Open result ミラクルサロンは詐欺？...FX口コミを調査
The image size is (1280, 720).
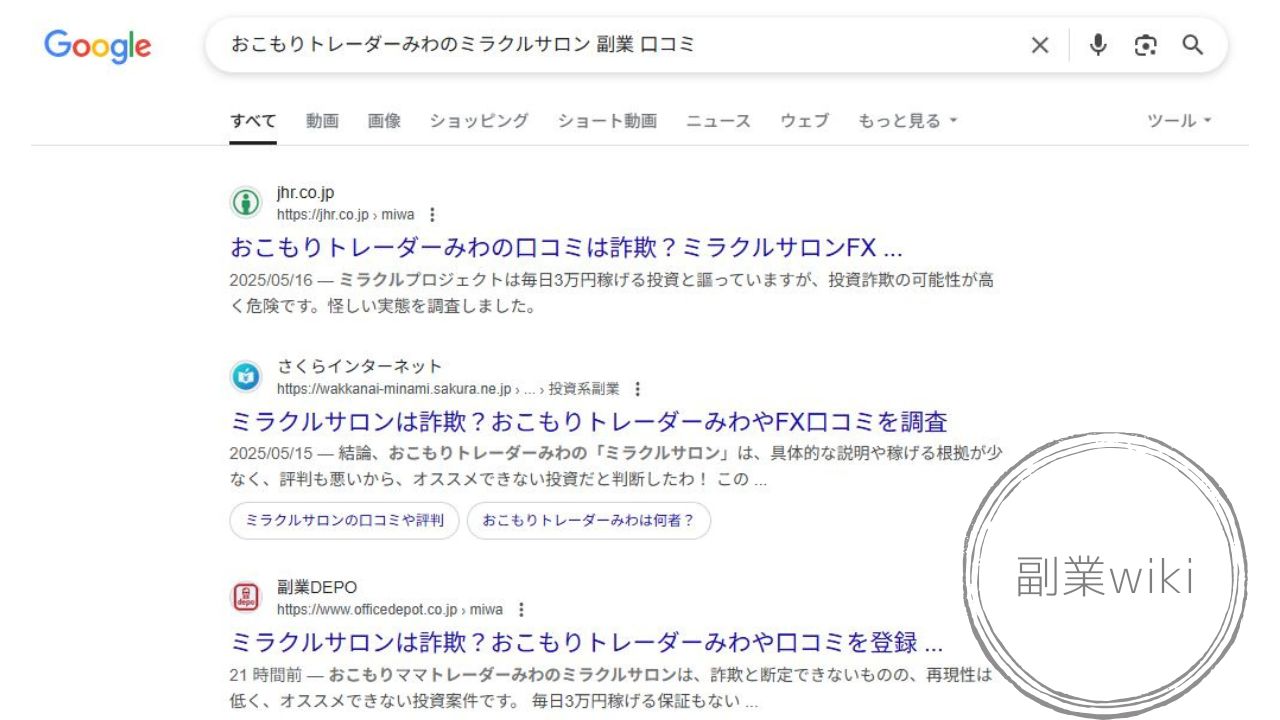tap(589, 421)
